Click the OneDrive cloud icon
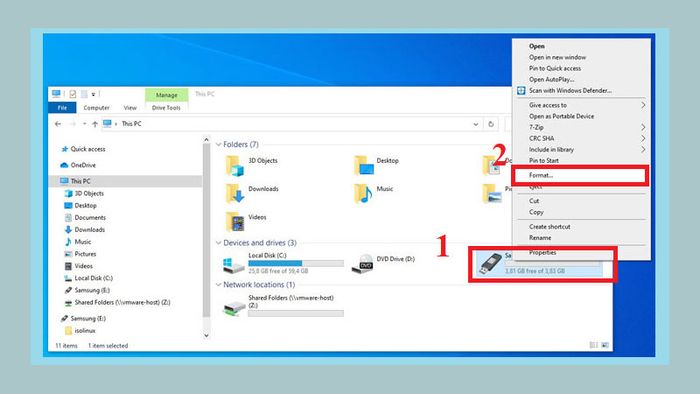The width and height of the screenshot is (700, 394). [x=64, y=165]
